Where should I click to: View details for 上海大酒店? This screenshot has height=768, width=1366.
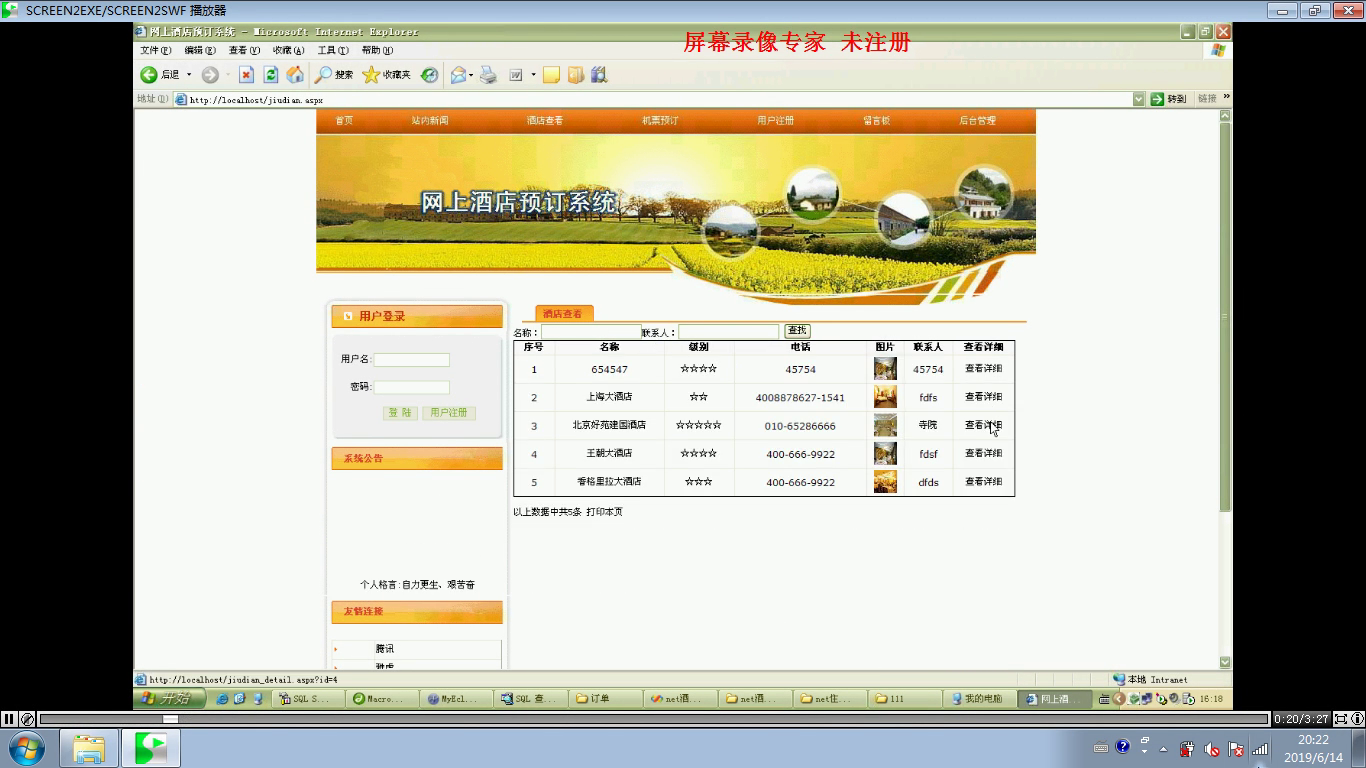[983, 397]
